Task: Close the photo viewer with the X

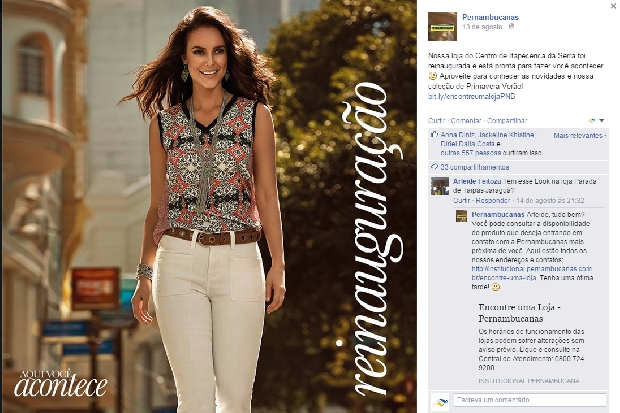Action: click(x=613, y=6)
